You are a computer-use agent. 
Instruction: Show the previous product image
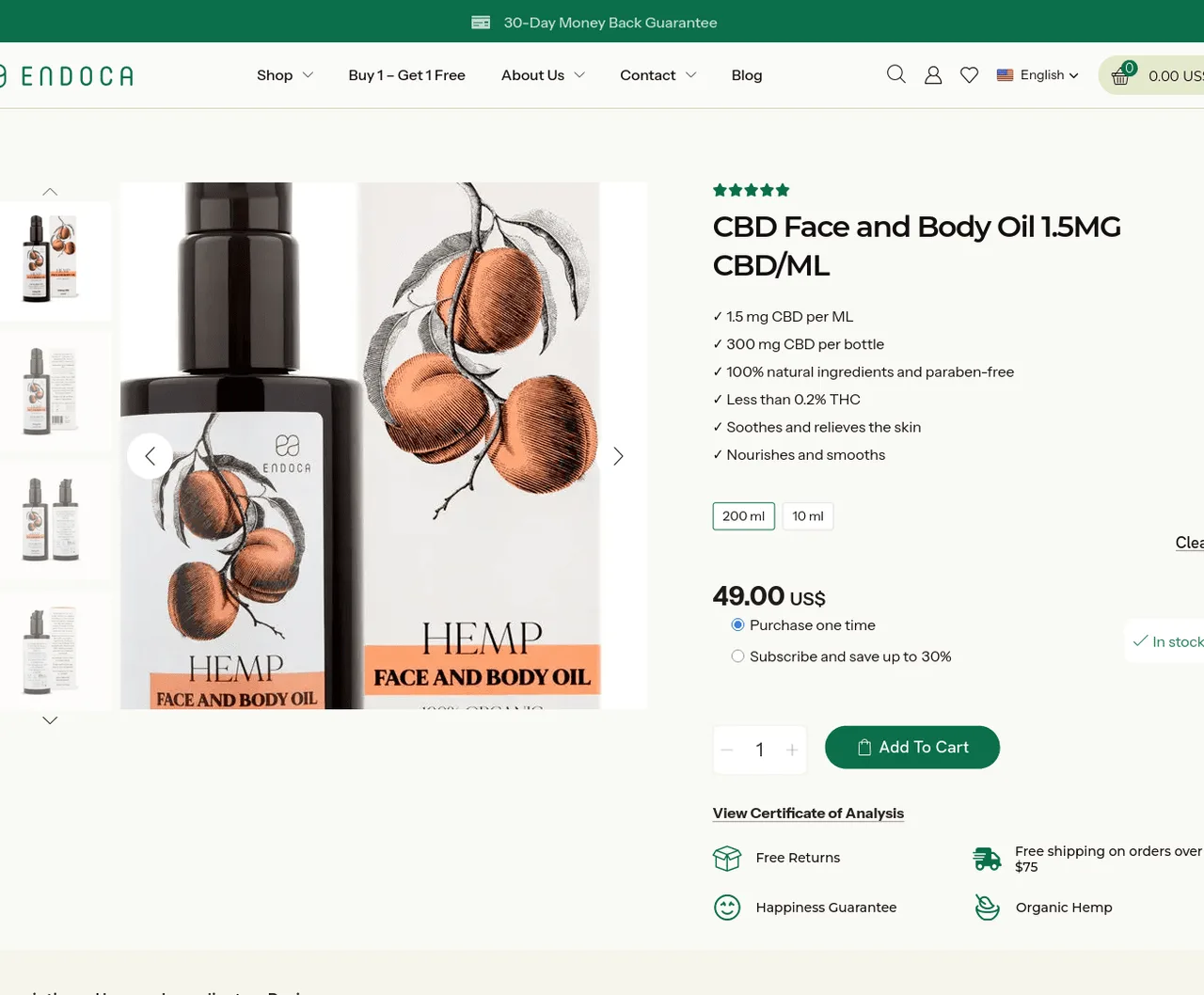tap(150, 456)
